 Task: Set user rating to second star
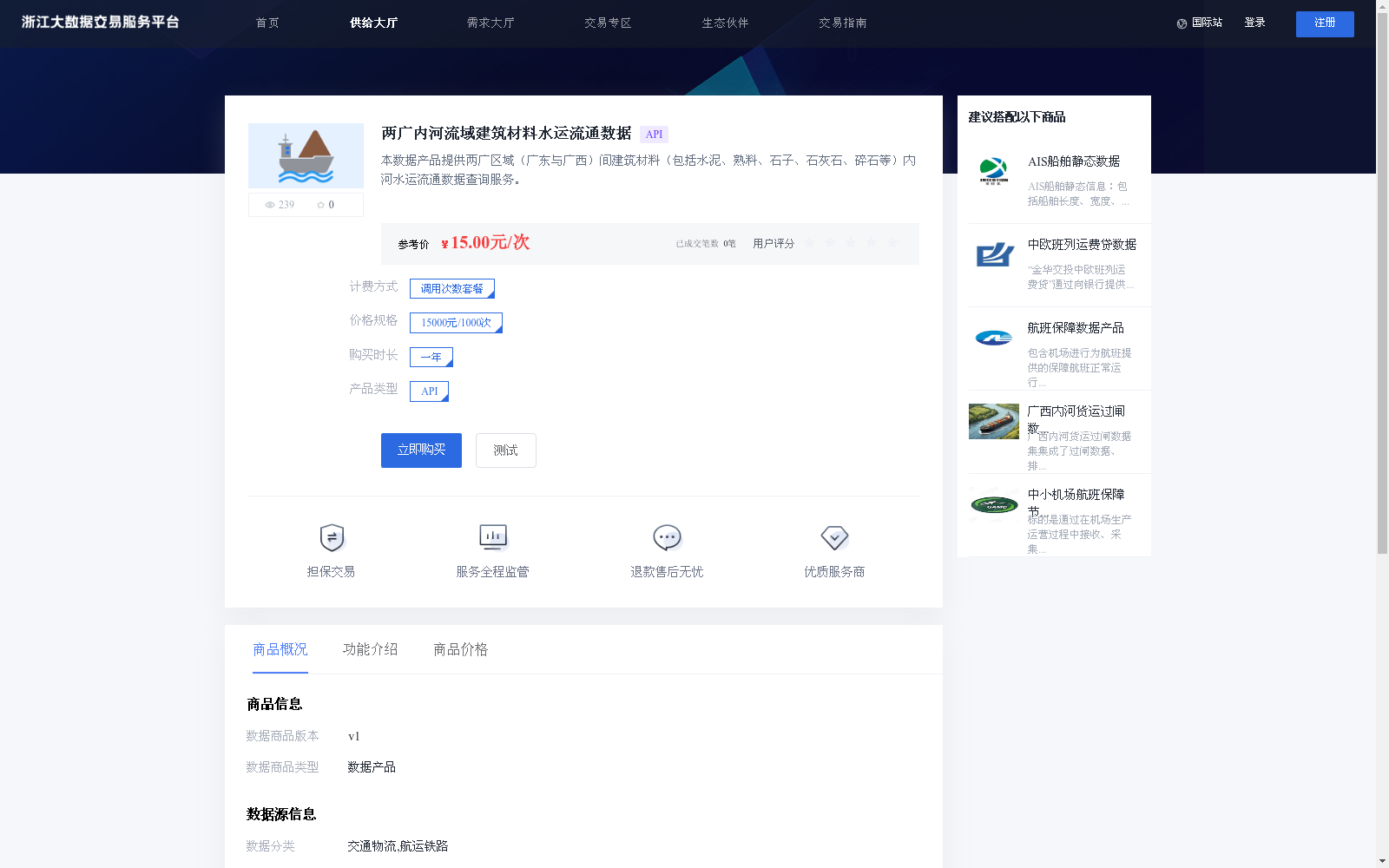[830, 243]
